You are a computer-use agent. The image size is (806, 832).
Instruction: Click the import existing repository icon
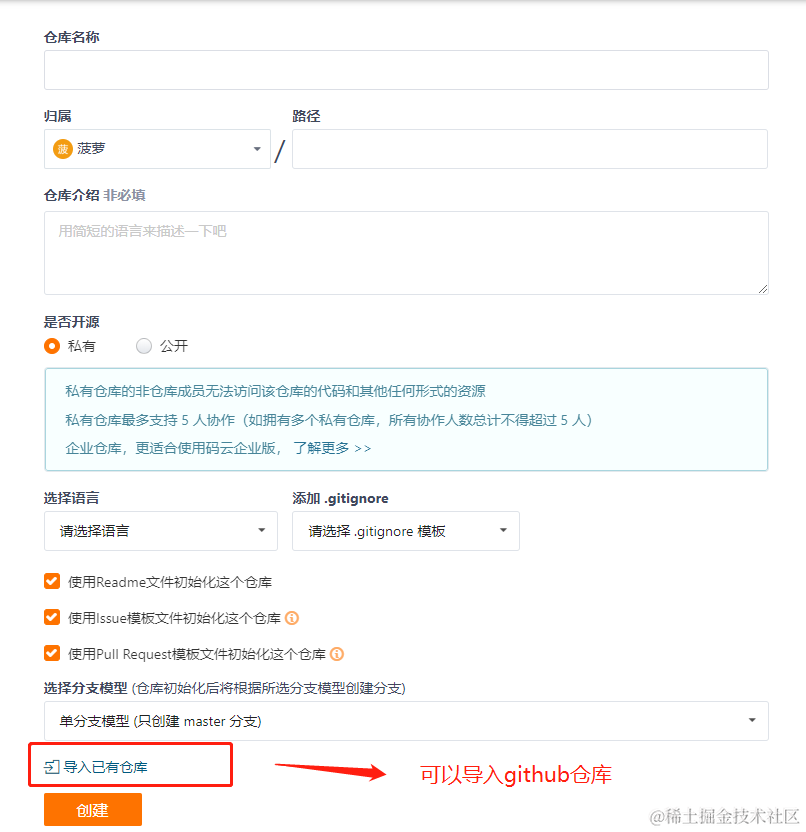point(51,767)
